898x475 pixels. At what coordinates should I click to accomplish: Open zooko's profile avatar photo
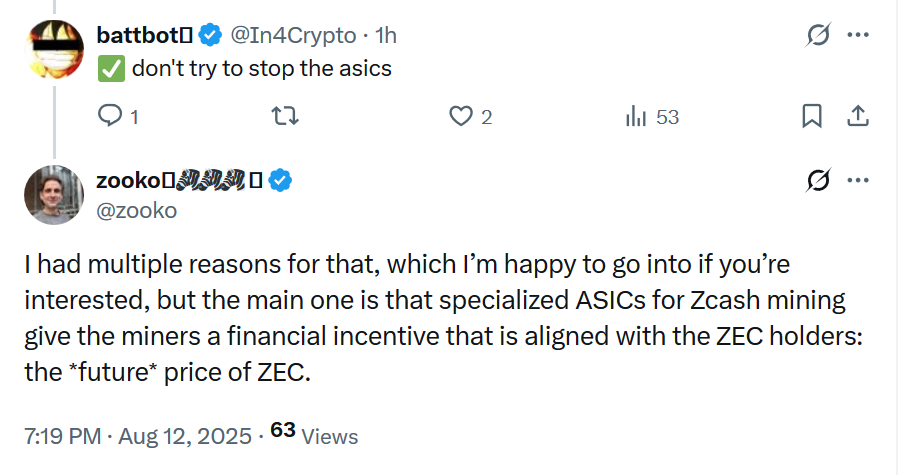[54, 195]
